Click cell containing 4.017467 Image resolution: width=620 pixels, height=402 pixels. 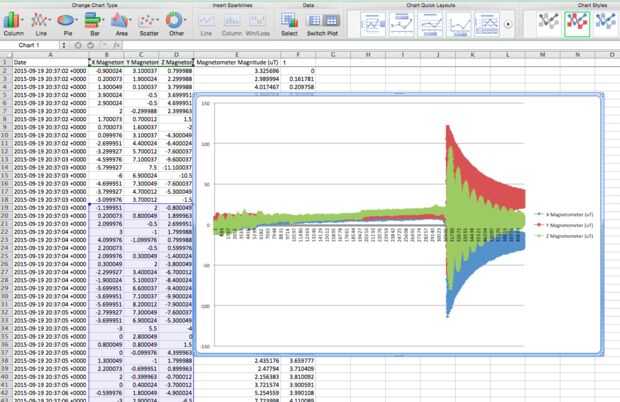point(237,87)
